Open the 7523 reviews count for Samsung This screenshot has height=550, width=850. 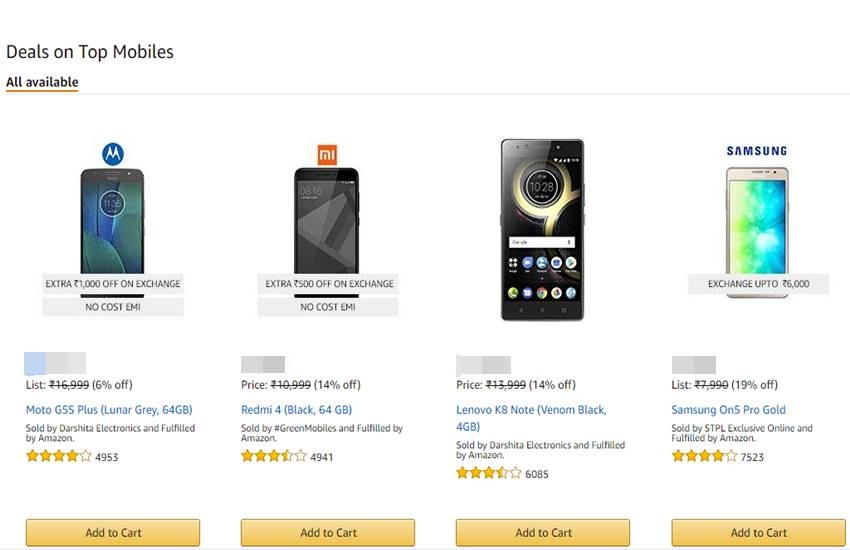pyautogui.click(x=752, y=457)
